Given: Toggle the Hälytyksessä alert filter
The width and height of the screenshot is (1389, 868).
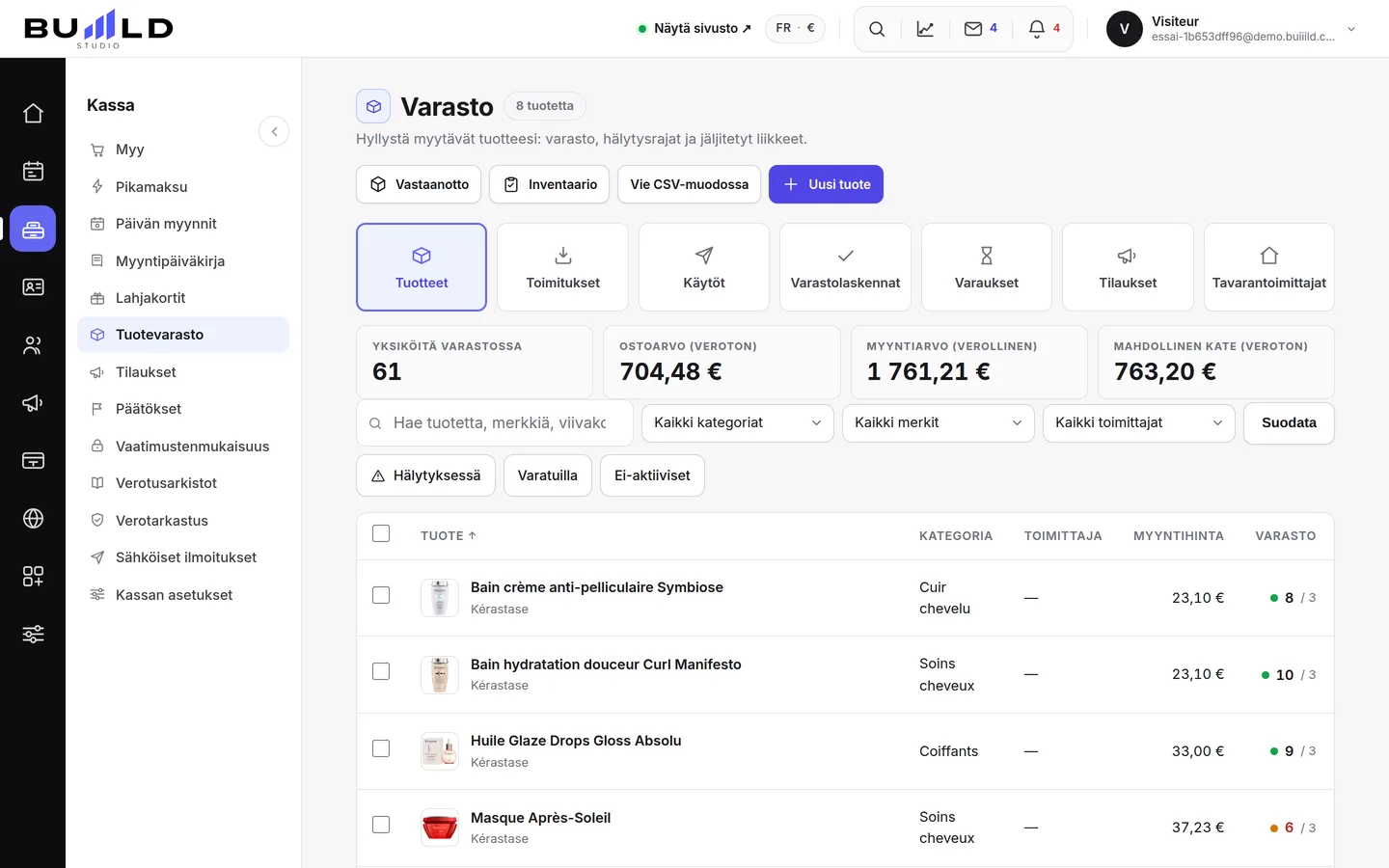Looking at the screenshot, I should pos(425,475).
